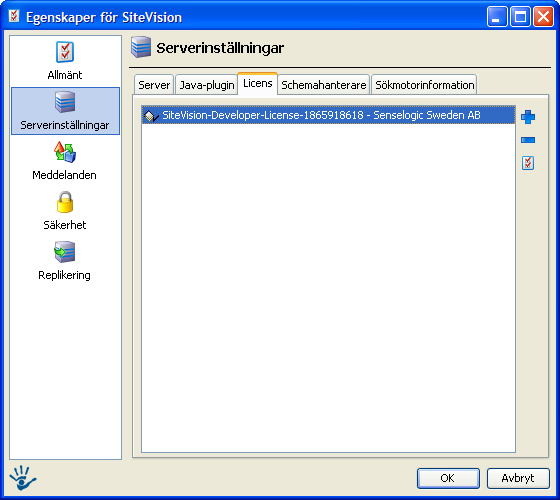This screenshot has width=560, height=500.
Task: Open the Säkerhet padlock section
Action: tap(65, 211)
